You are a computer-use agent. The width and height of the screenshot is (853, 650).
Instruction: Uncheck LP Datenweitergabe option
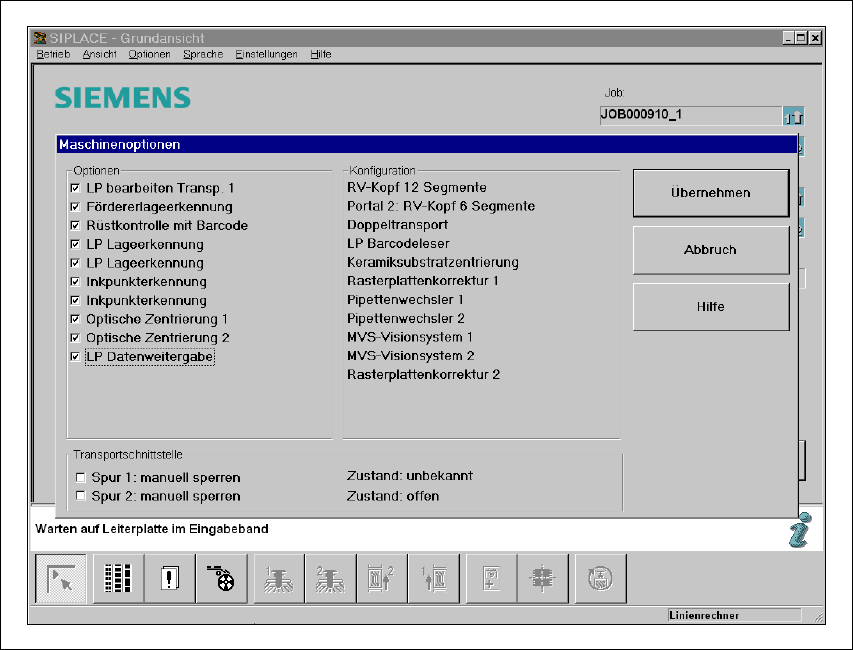75,357
